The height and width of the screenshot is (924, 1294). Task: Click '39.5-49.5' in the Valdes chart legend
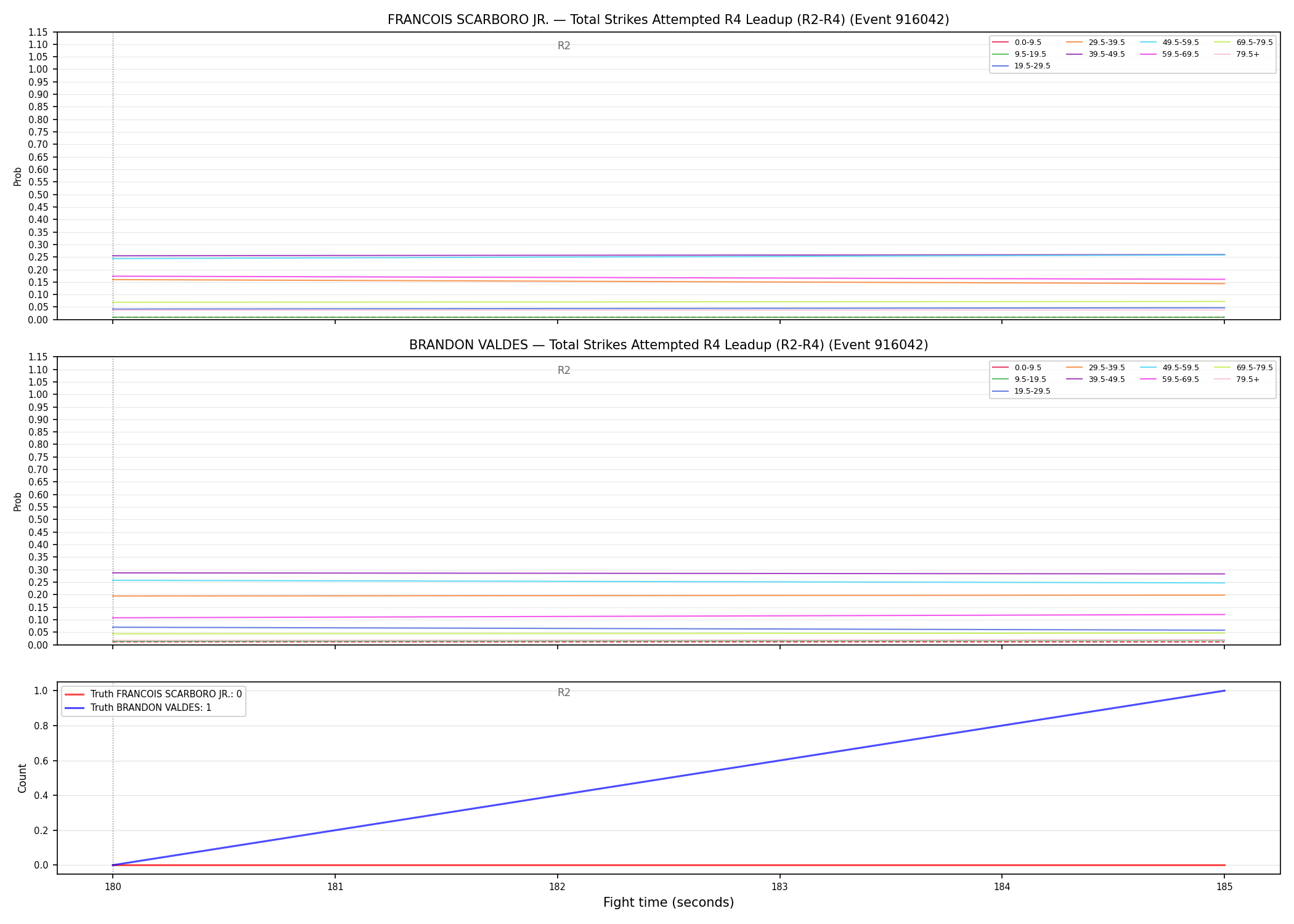(x=1107, y=379)
